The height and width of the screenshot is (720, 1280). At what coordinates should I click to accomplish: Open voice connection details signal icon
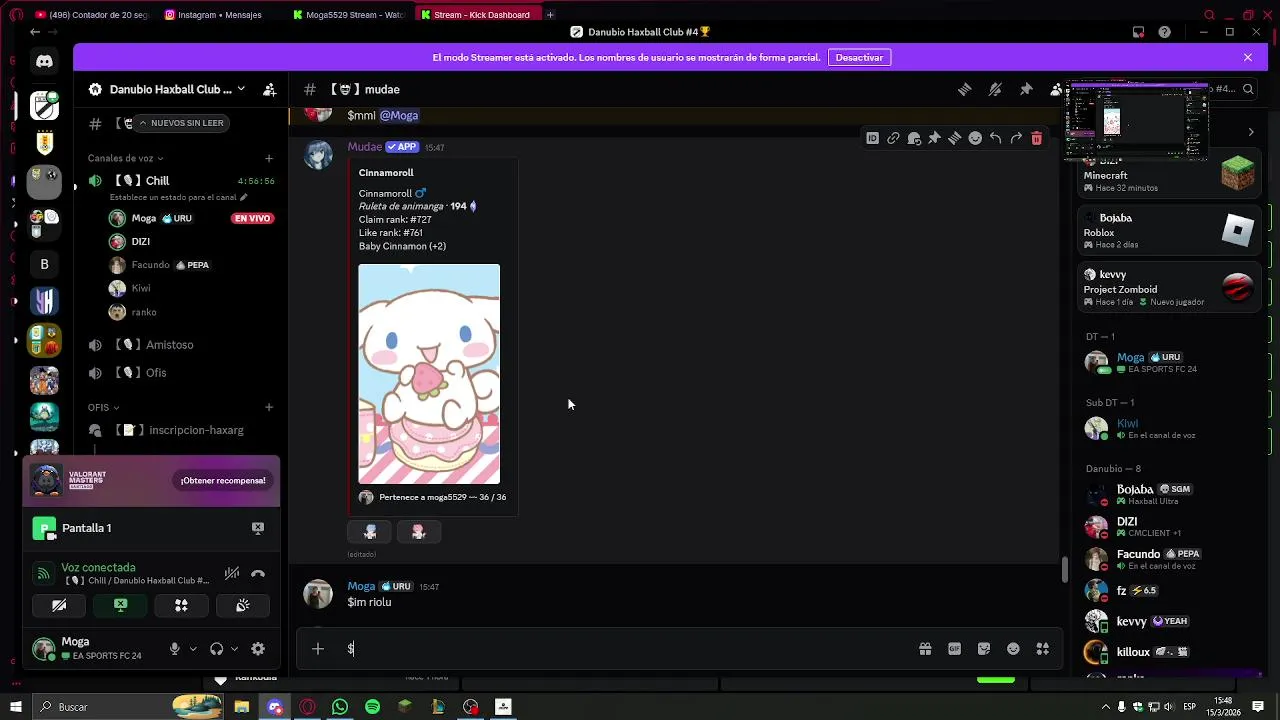(x=43, y=574)
